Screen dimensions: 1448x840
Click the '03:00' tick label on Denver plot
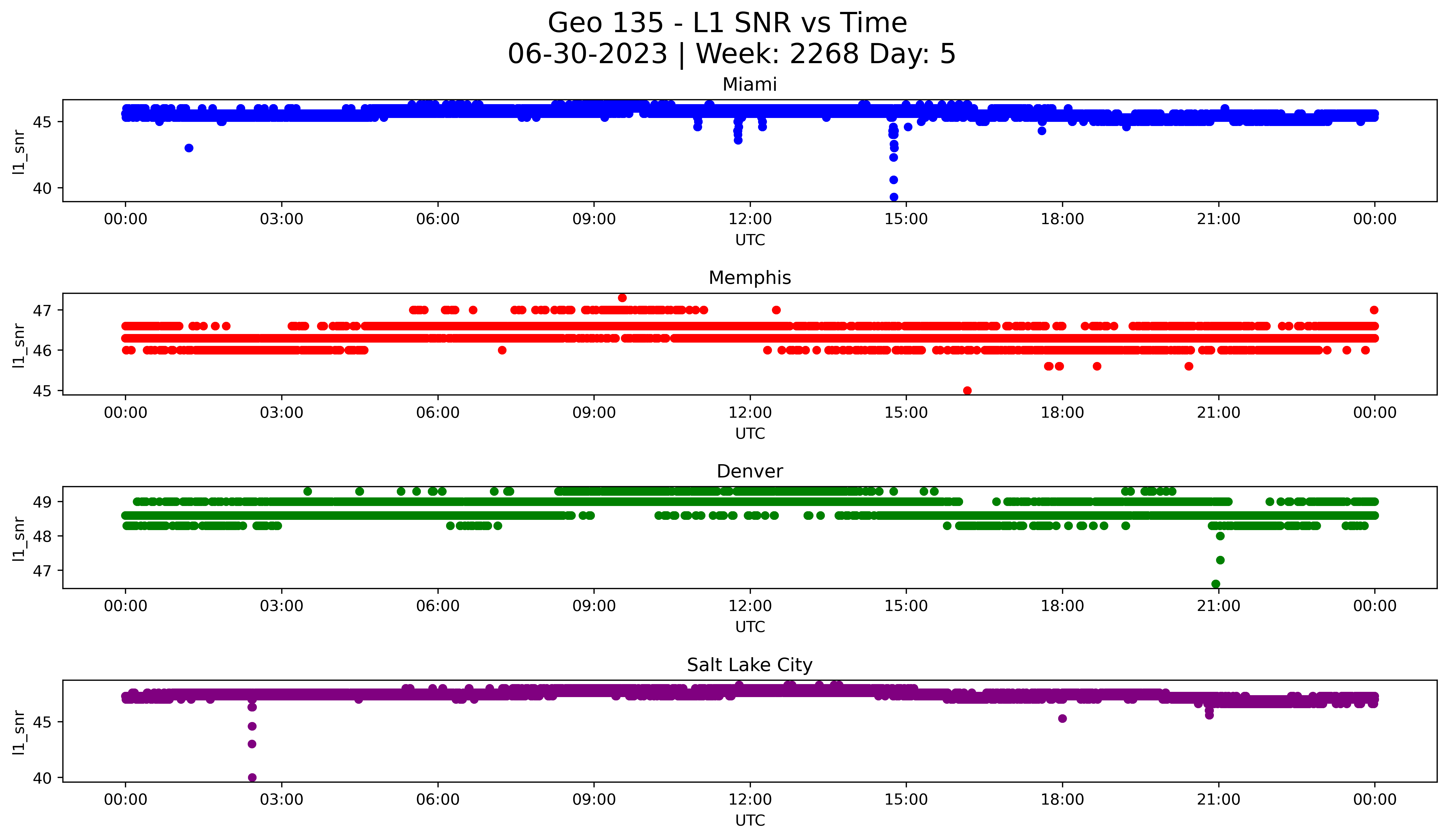(282, 606)
